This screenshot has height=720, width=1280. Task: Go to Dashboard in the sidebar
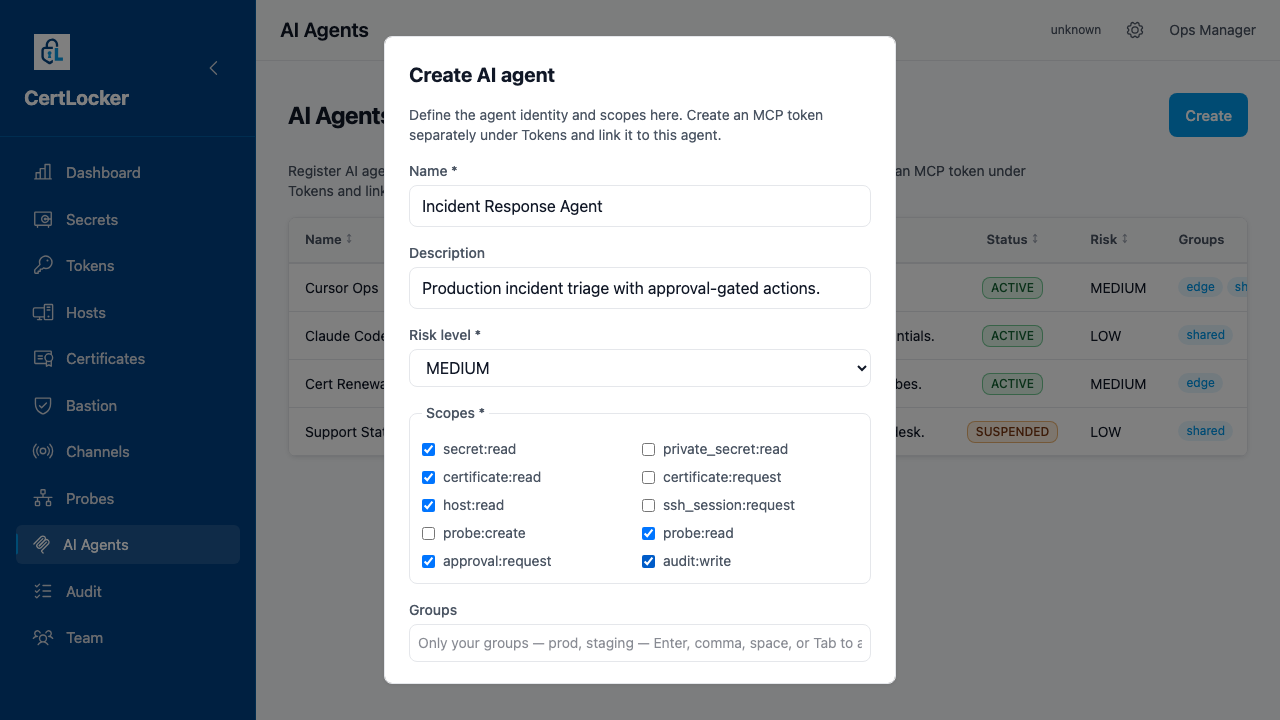128,172
